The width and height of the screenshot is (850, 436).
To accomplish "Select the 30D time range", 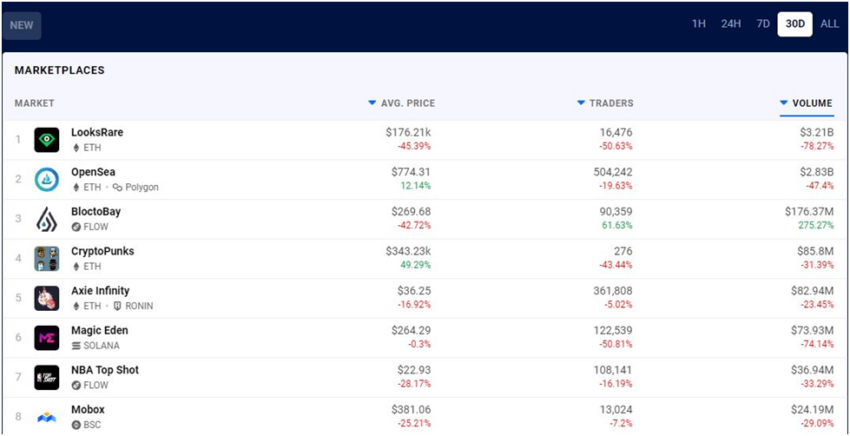I will click(x=795, y=24).
